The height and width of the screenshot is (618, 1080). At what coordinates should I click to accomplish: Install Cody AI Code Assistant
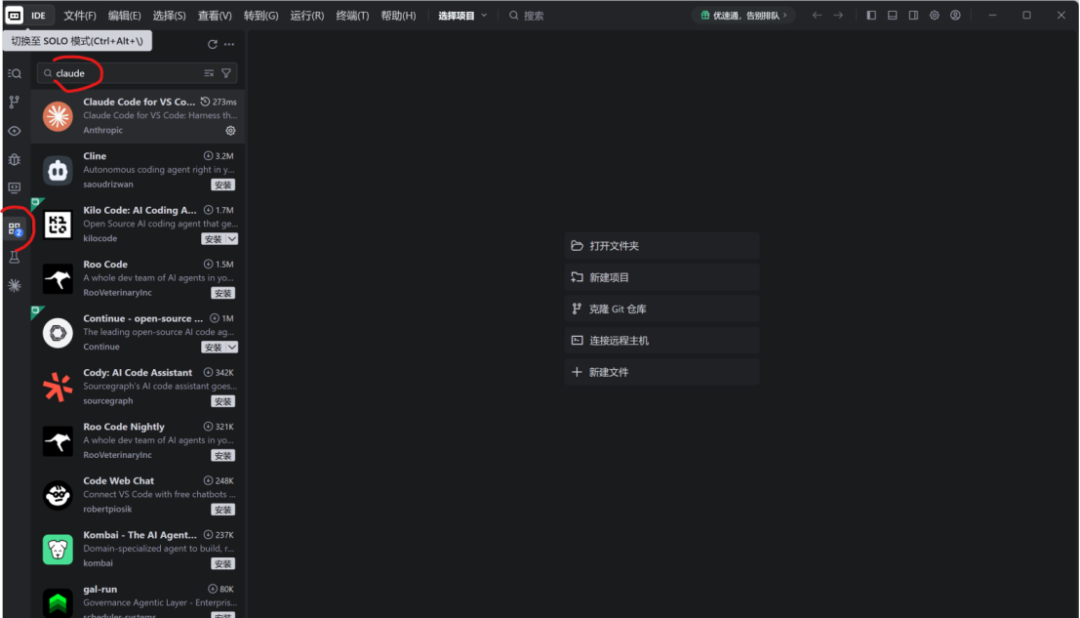tap(222, 401)
